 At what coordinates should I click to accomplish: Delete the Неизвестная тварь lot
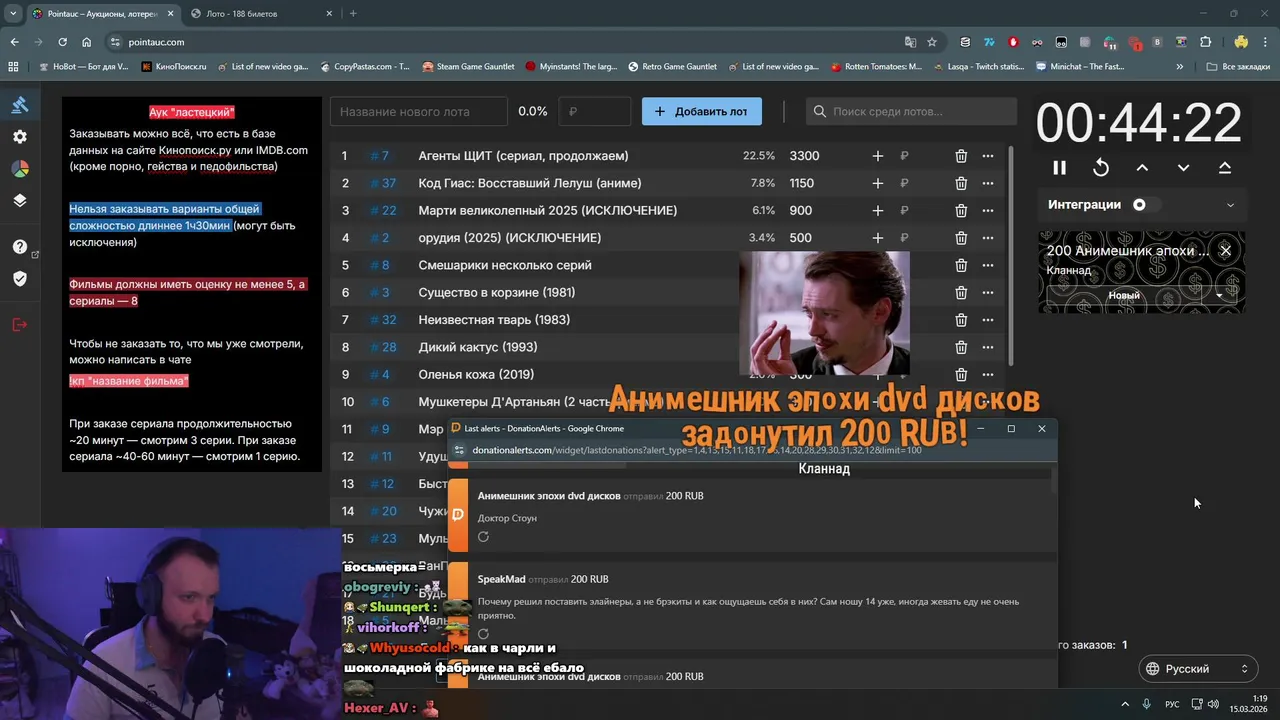tap(961, 320)
